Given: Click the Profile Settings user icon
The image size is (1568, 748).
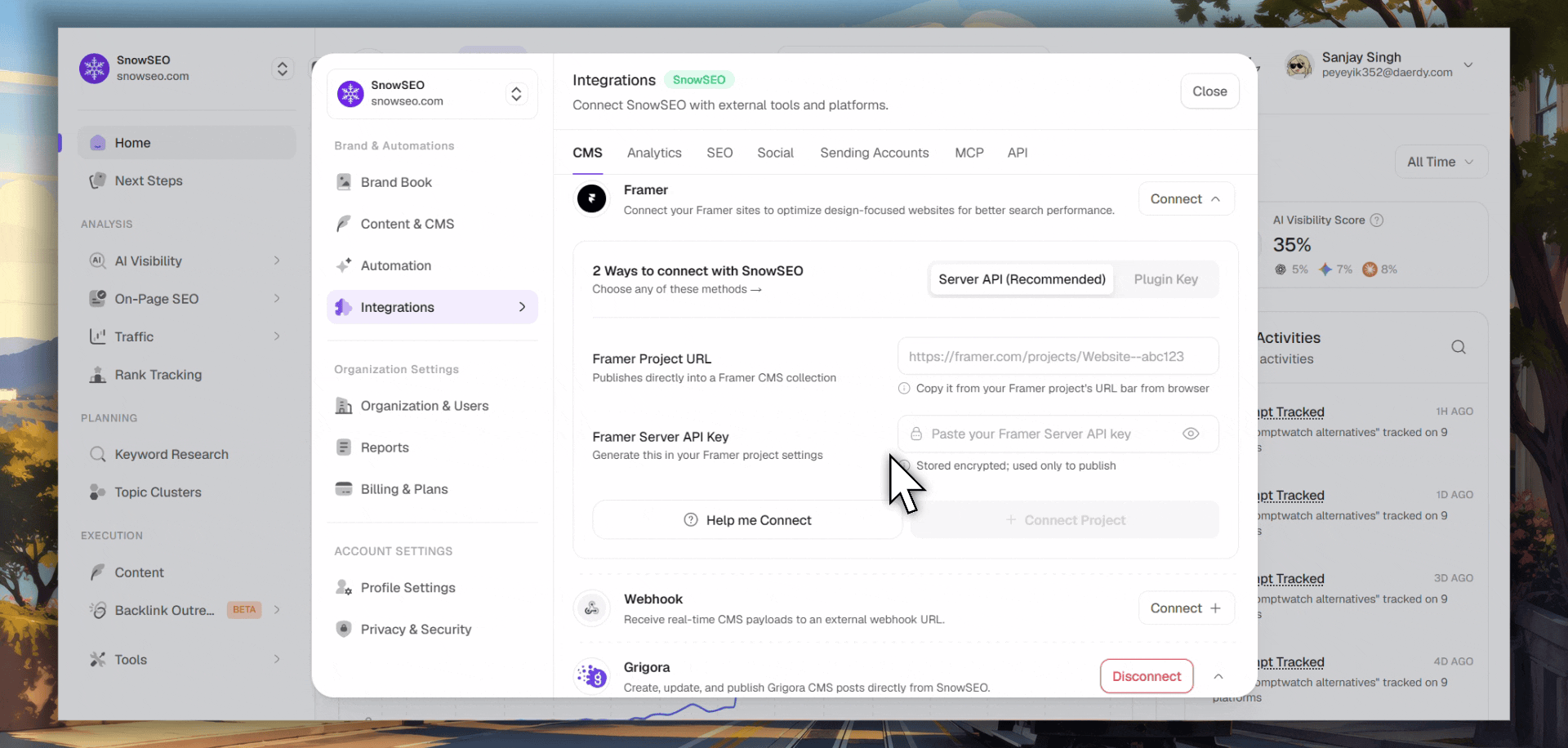Looking at the screenshot, I should tap(344, 588).
